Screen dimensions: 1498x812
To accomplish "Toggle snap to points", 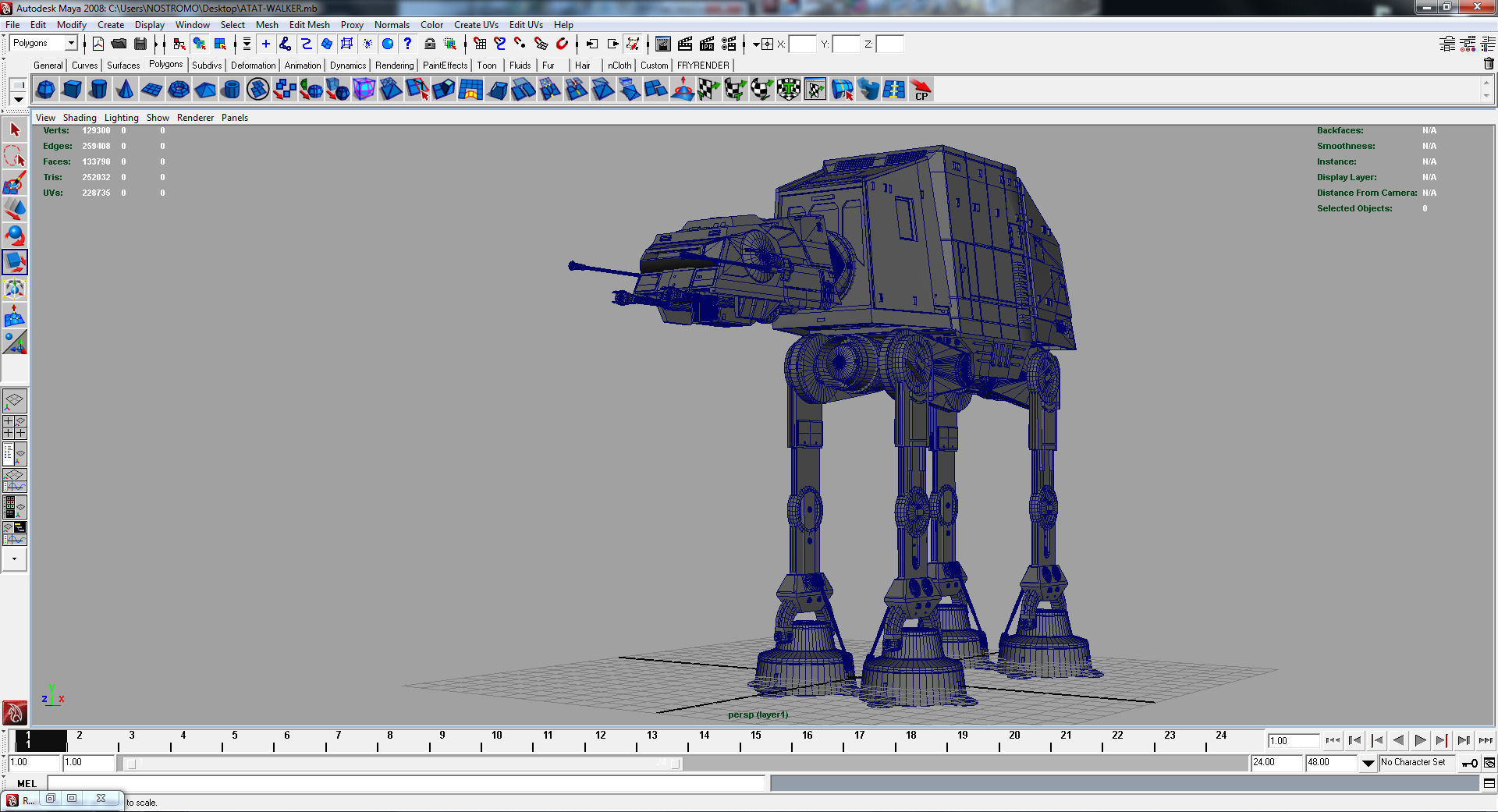I will (520, 44).
